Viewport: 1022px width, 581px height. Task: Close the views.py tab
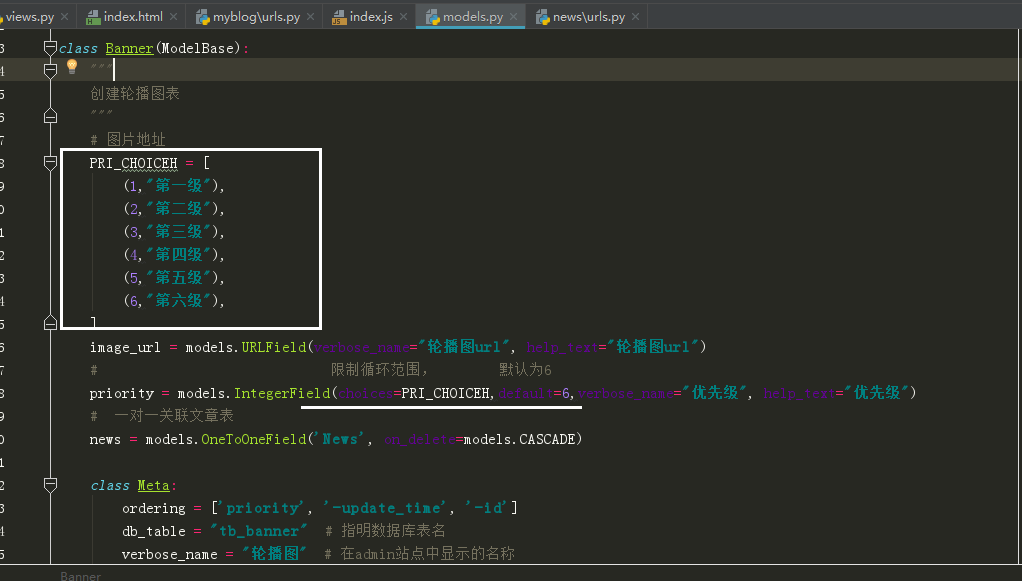(x=65, y=17)
